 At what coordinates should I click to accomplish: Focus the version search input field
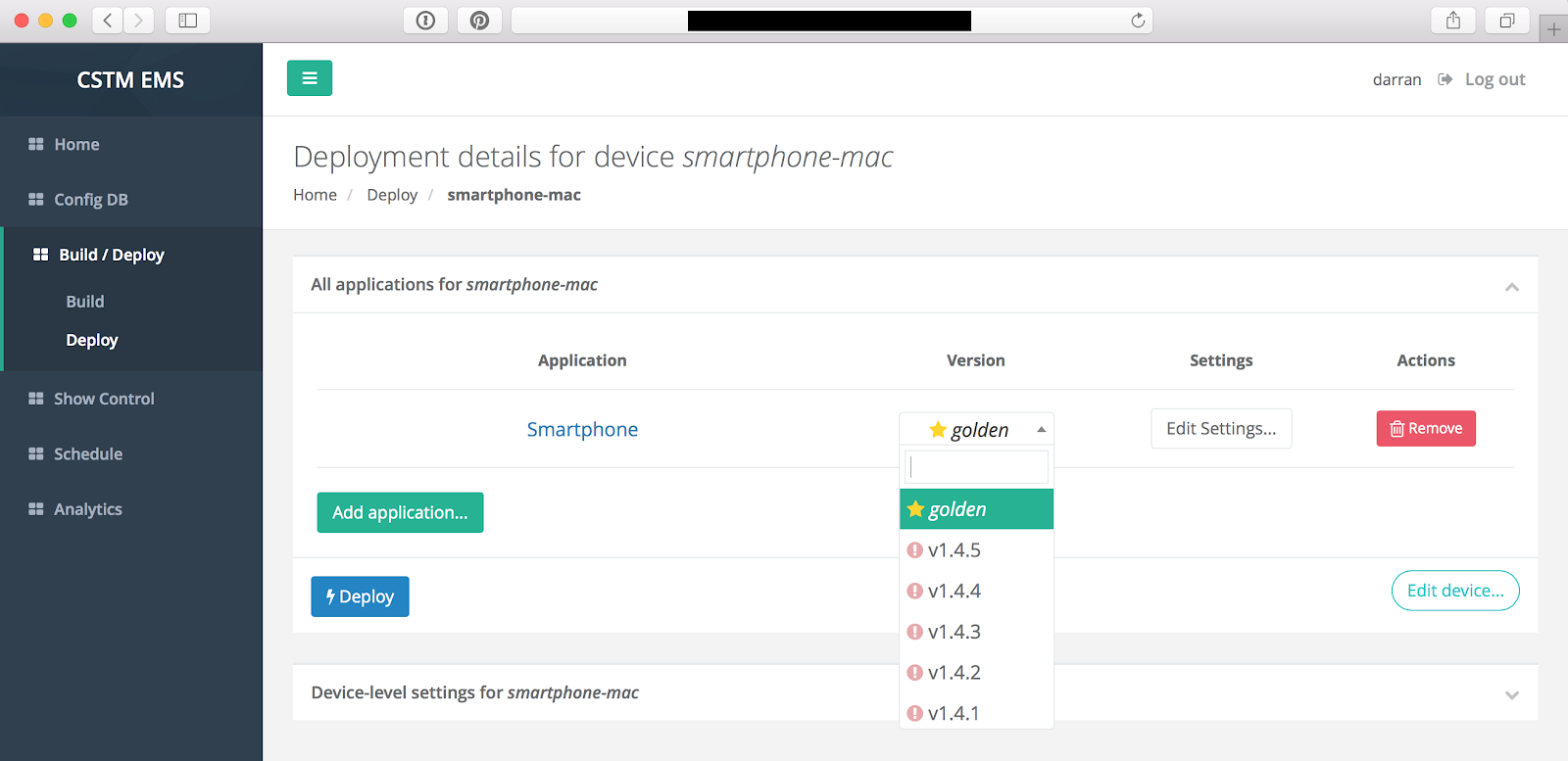[976, 467]
